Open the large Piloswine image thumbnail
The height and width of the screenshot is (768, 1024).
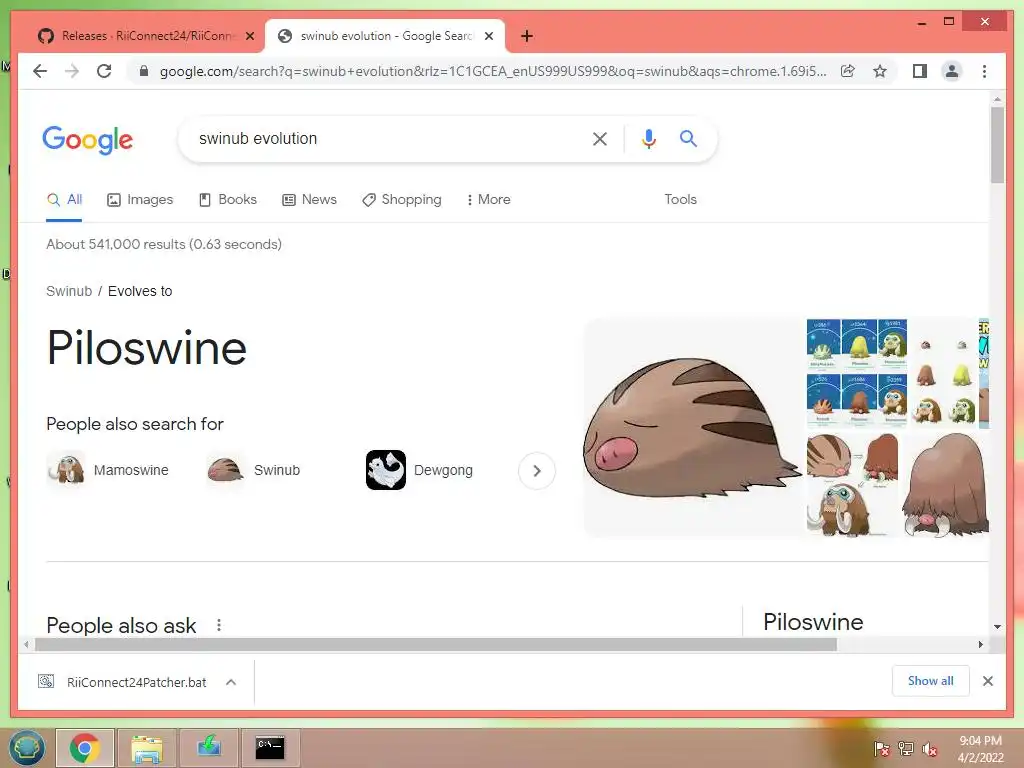pyautogui.click(x=947, y=484)
